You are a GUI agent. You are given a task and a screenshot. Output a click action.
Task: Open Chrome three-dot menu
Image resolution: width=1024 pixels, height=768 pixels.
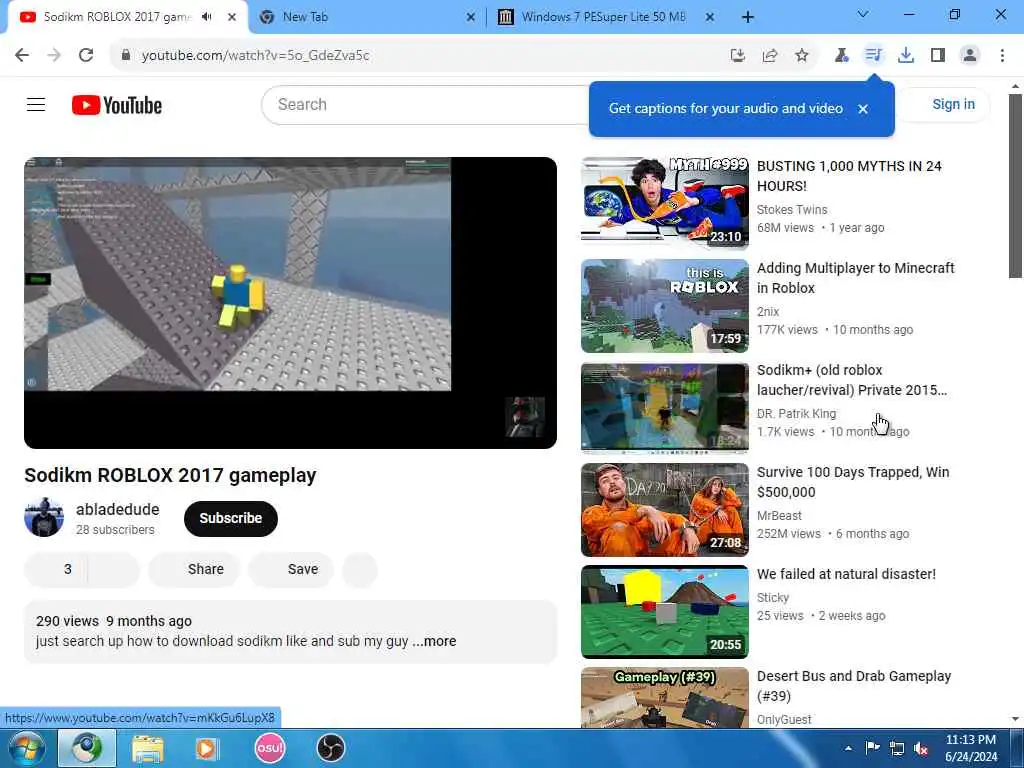coord(1002,56)
